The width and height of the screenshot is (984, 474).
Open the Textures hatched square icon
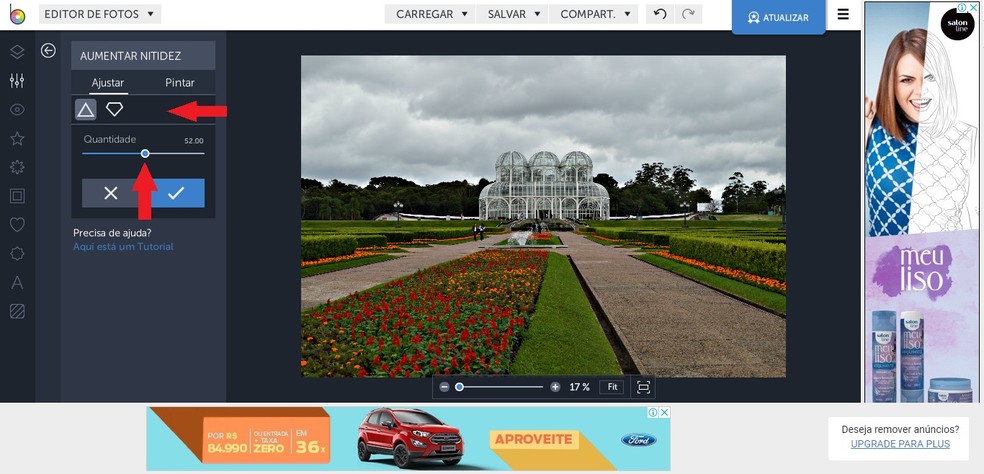click(18, 311)
